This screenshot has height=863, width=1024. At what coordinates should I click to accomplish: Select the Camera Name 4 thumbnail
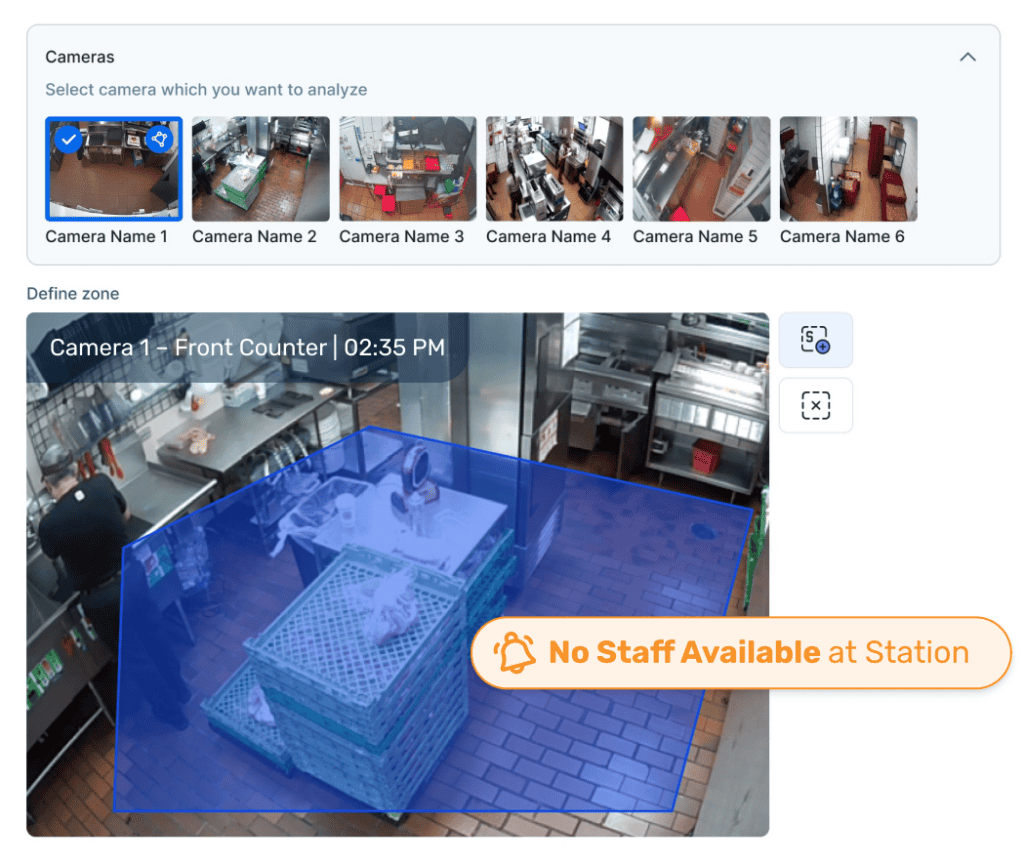(x=554, y=169)
